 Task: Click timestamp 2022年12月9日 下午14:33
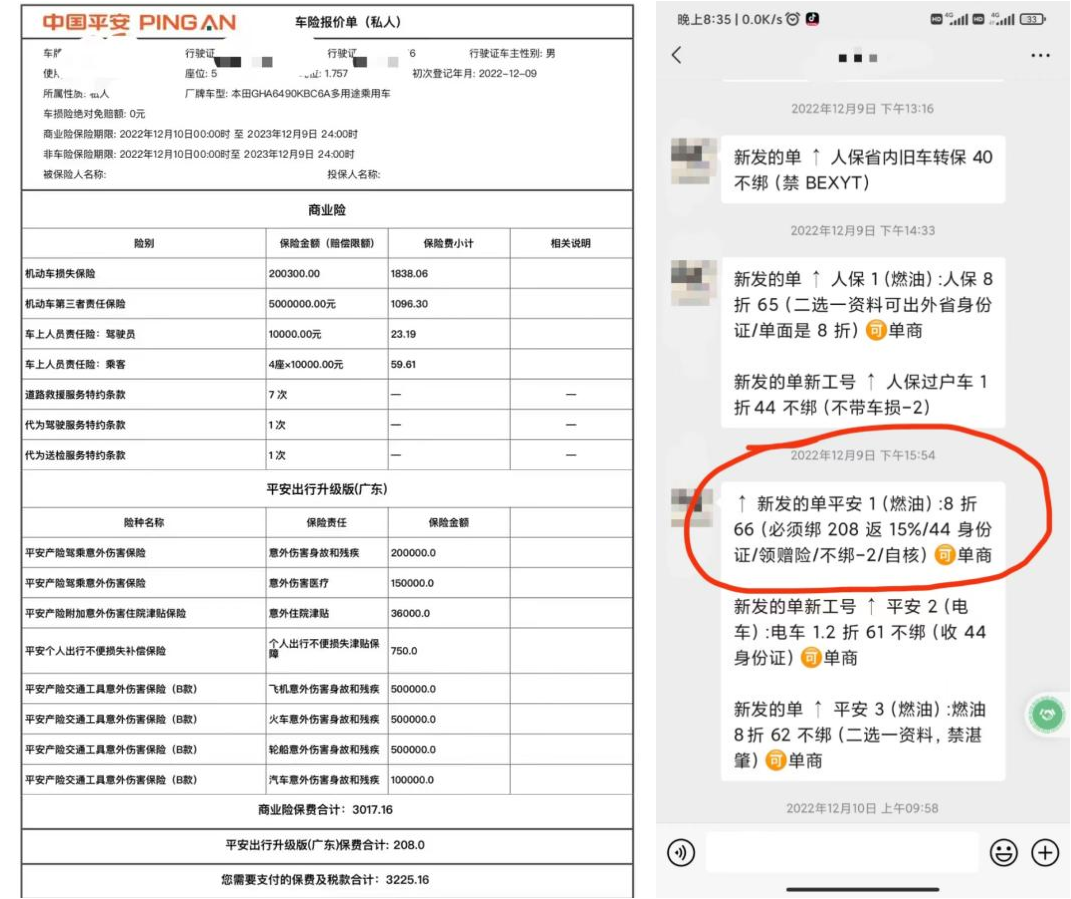(862, 230)
